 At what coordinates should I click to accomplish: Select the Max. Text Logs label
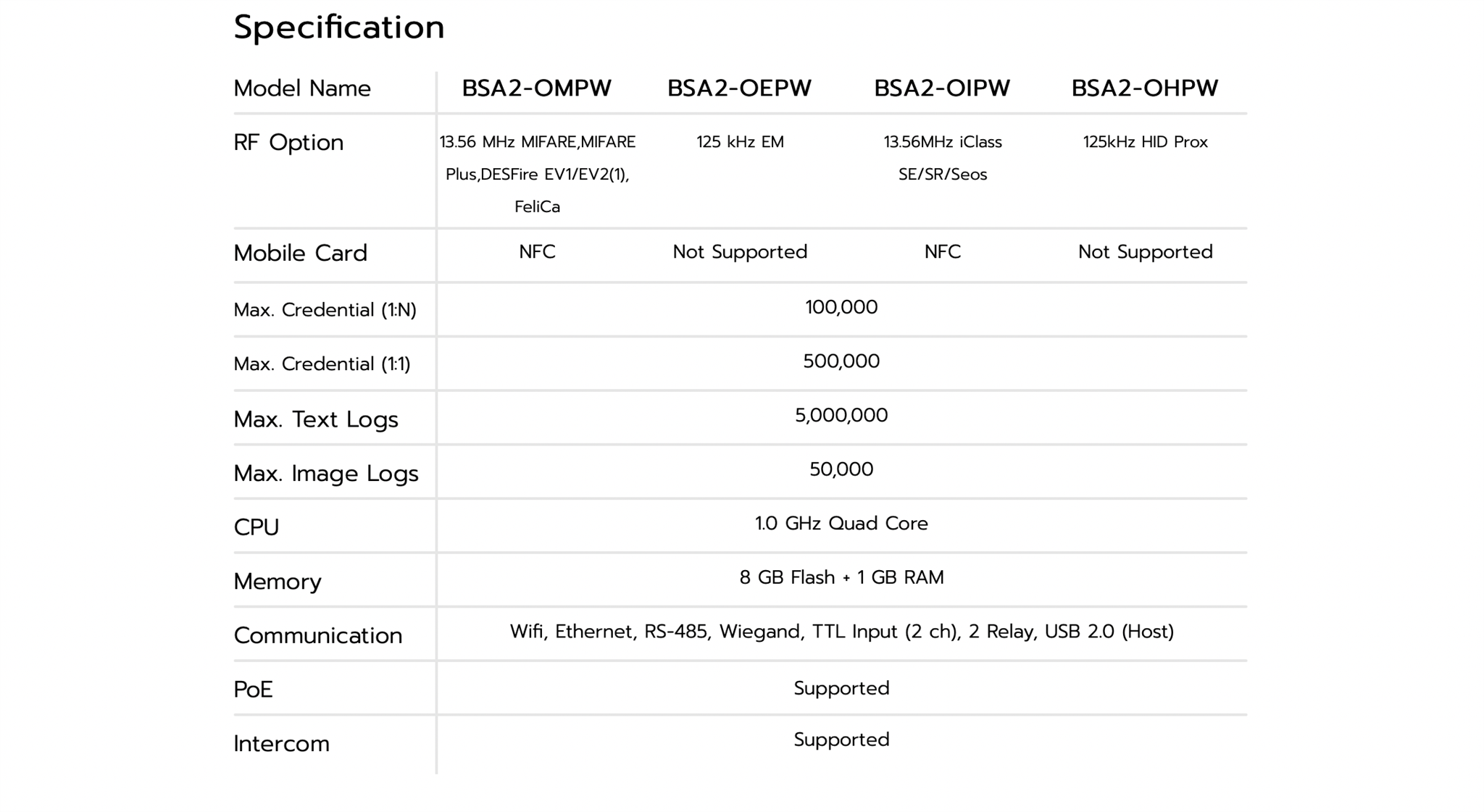click(316, 419)
